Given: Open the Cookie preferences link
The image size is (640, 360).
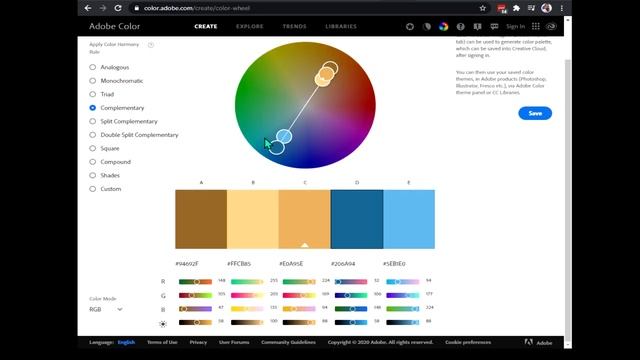Looking at the screenshot, I should 468,342.
